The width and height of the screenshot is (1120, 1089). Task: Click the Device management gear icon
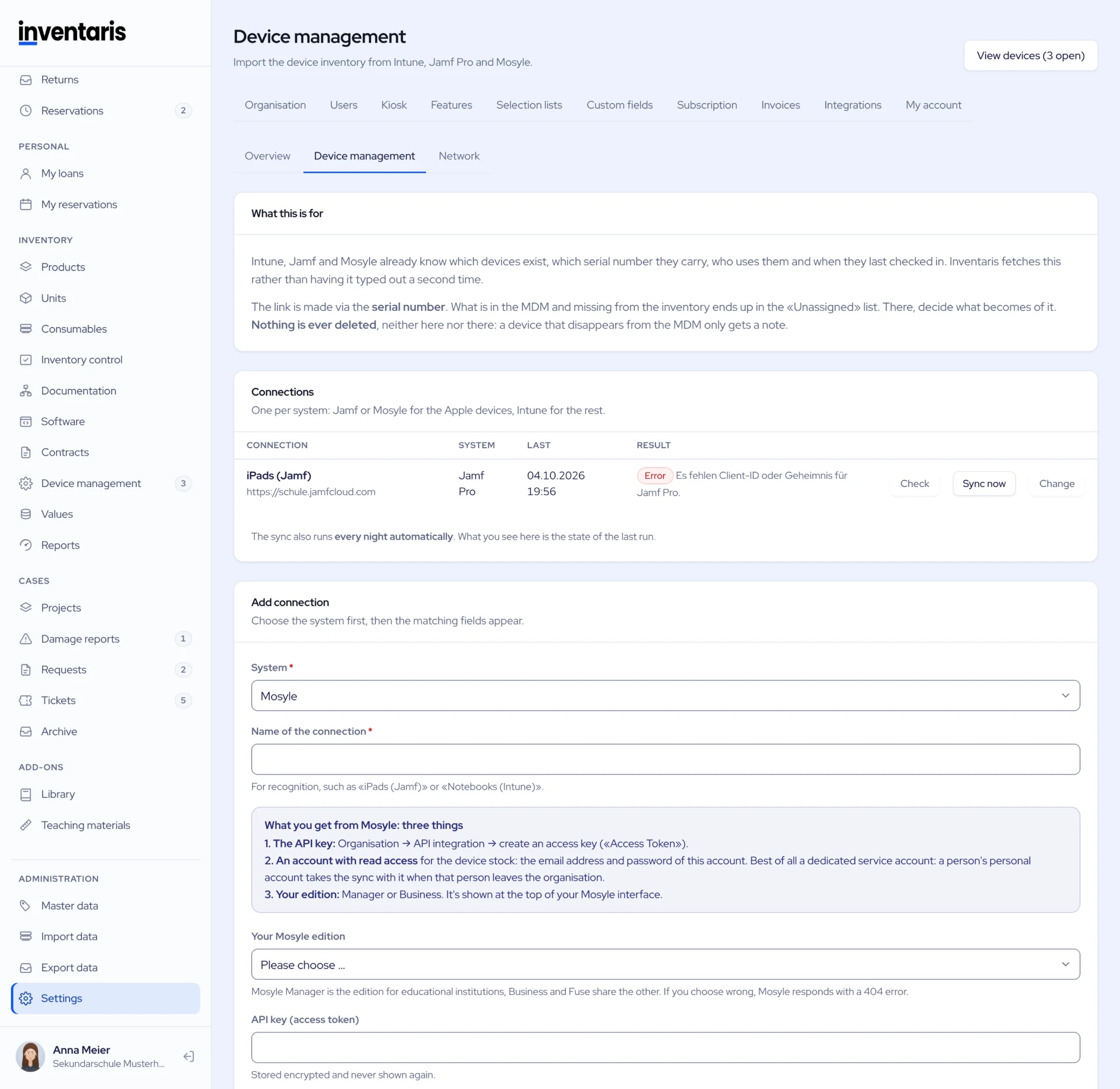pos(26,484)
